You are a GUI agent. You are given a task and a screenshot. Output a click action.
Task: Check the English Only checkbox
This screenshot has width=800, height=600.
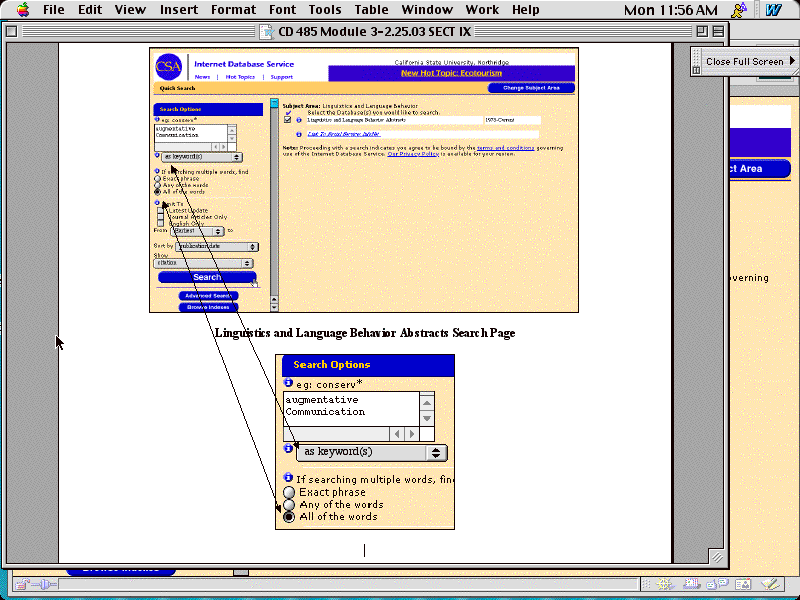(x=160, y=223)
